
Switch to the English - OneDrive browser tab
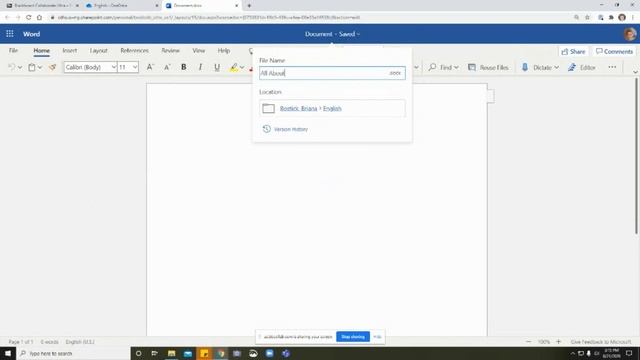pyautogui.click(x=122, y=6)
